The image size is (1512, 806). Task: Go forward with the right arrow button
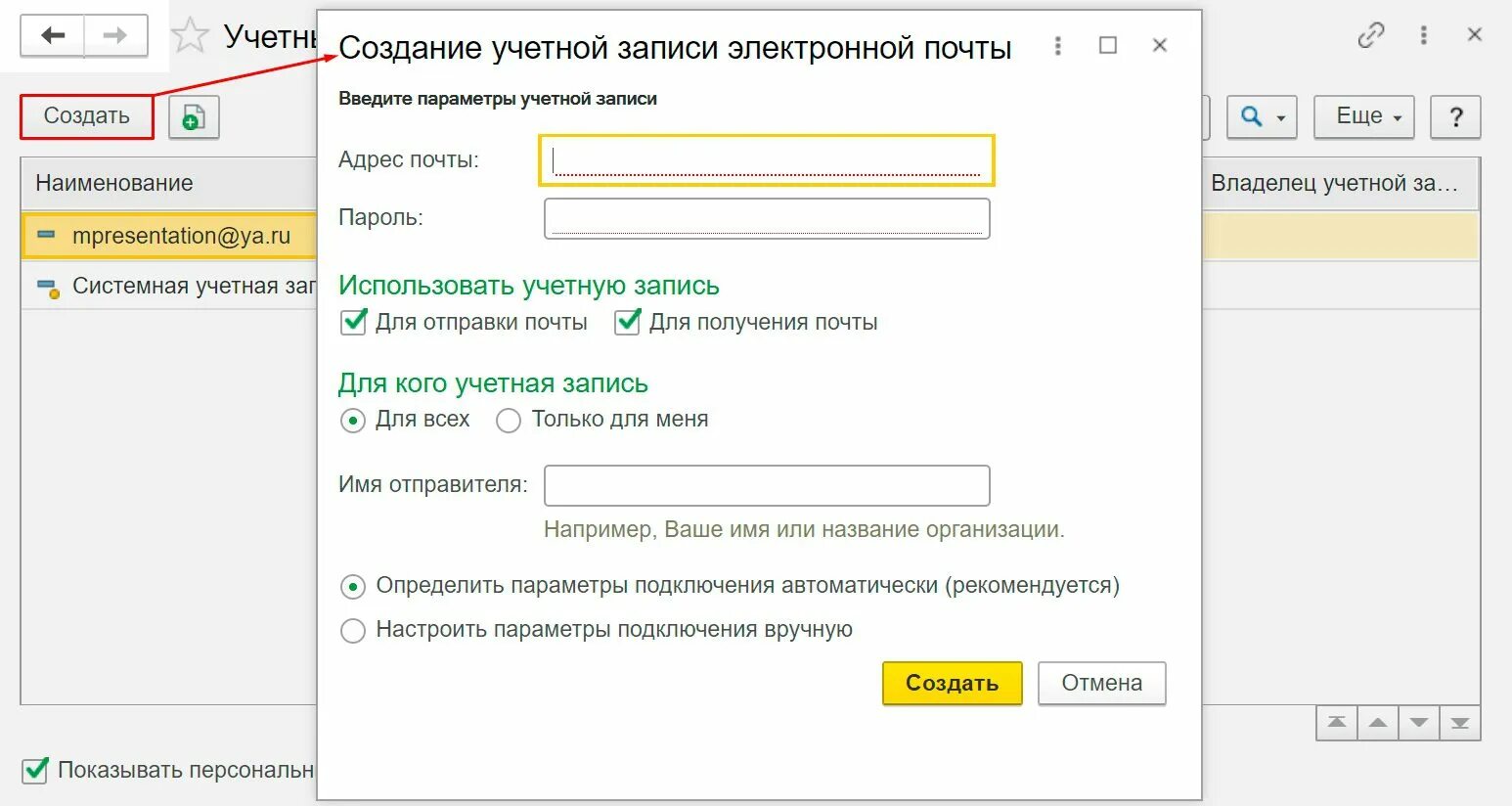[x=115, y=36]
